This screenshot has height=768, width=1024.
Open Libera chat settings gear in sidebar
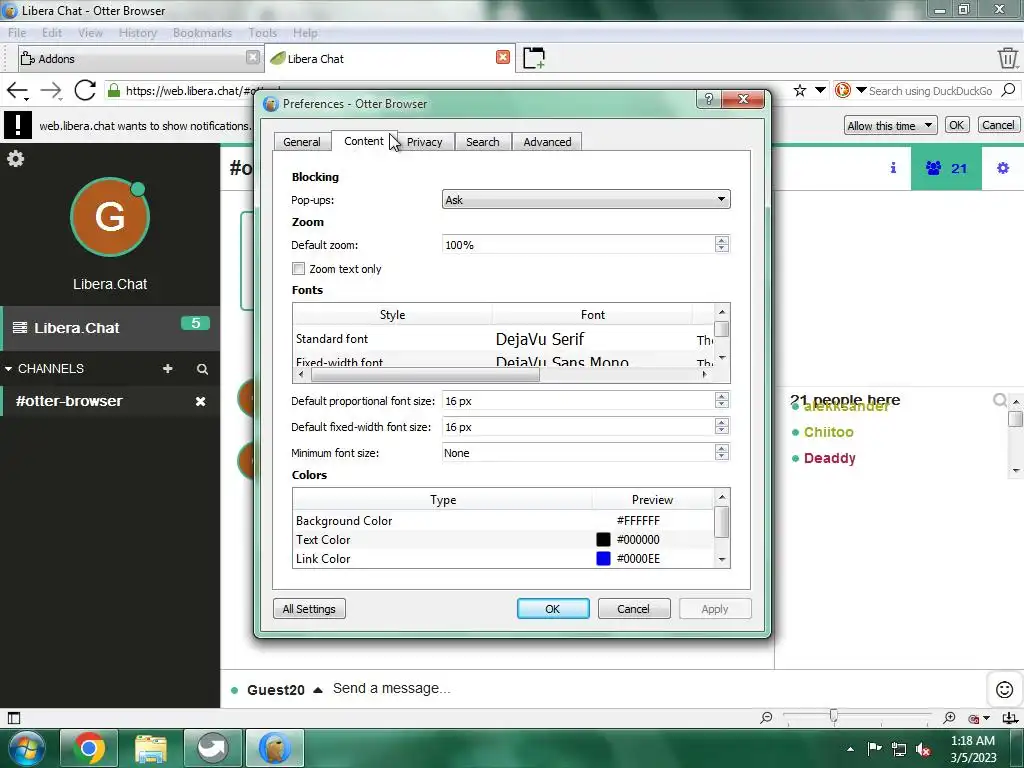coord(16,159)
